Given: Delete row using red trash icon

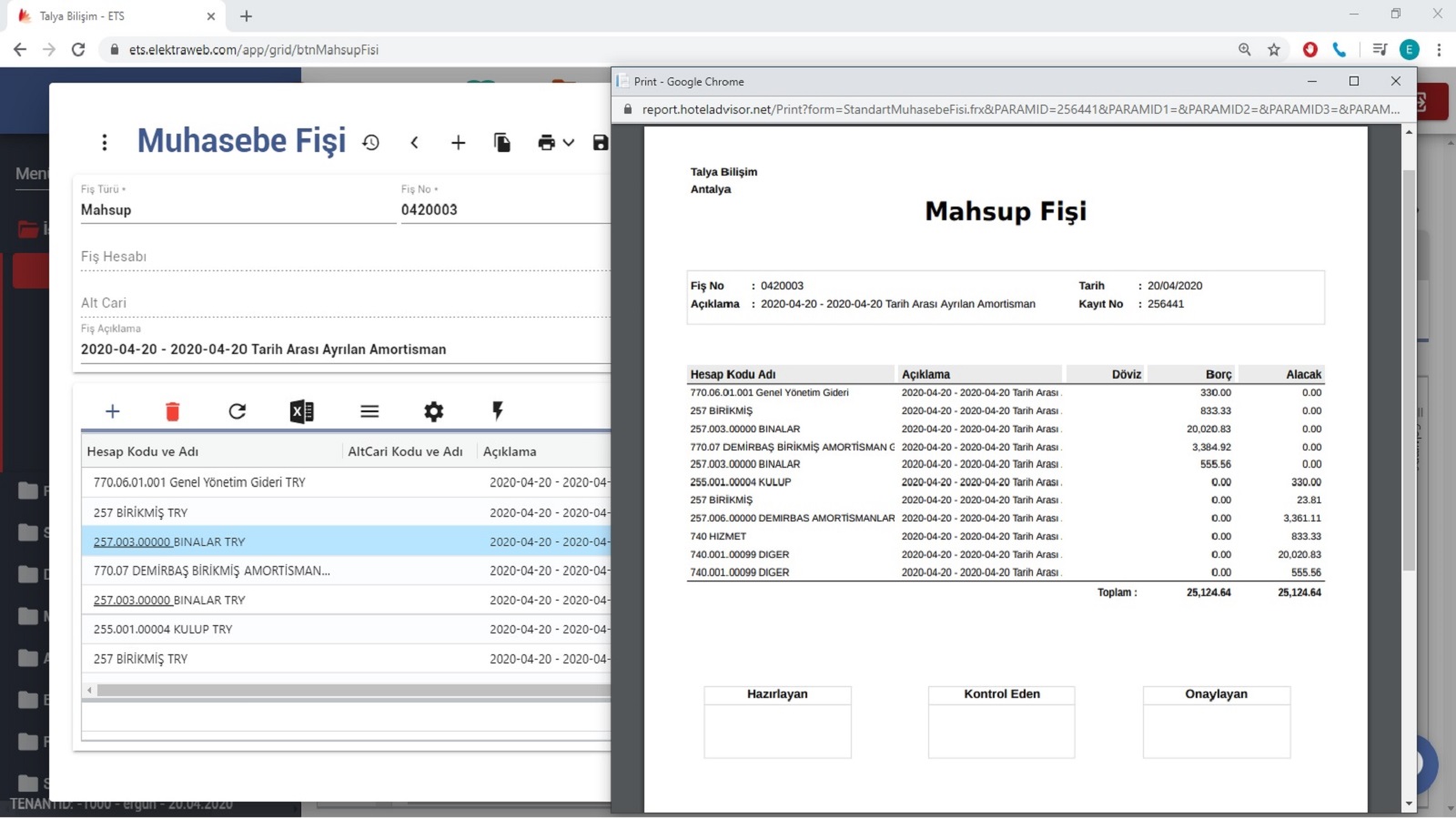Looking at the screenshot, I should point(173,412).
